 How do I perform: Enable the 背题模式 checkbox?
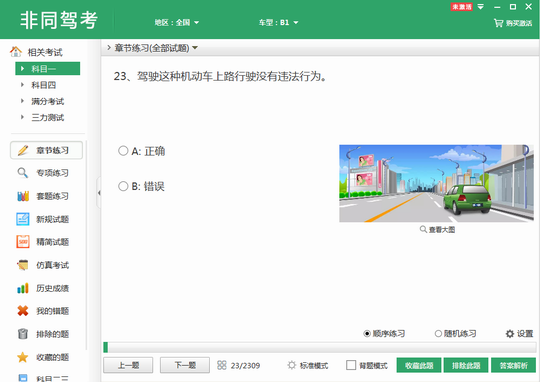coord(351,365)
